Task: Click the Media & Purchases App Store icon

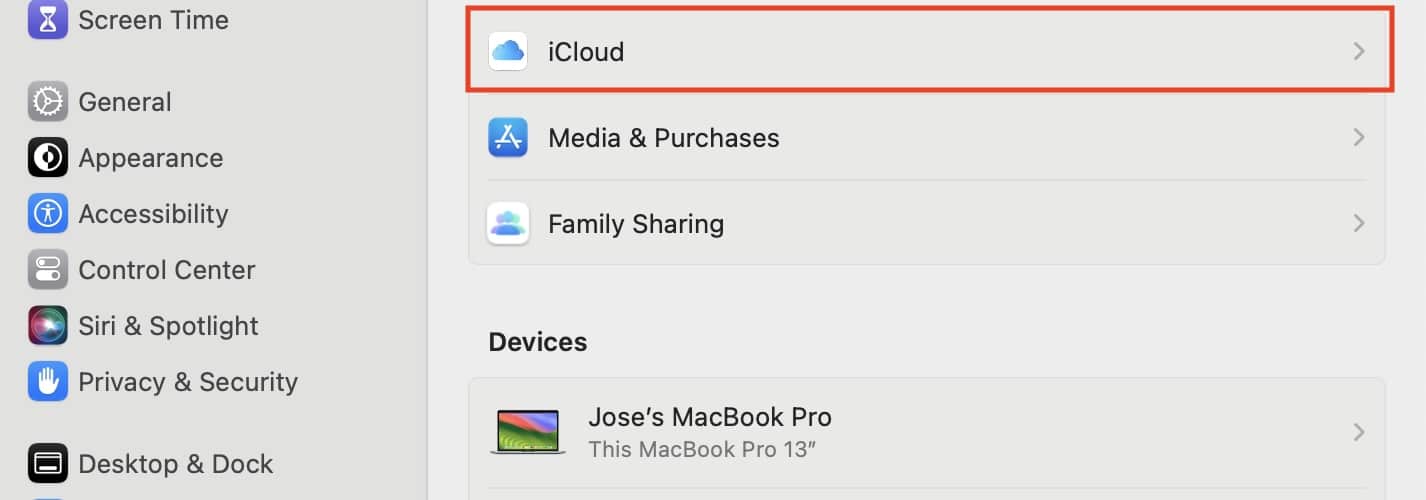Action: pyautogui.click(x=508, y=138)
